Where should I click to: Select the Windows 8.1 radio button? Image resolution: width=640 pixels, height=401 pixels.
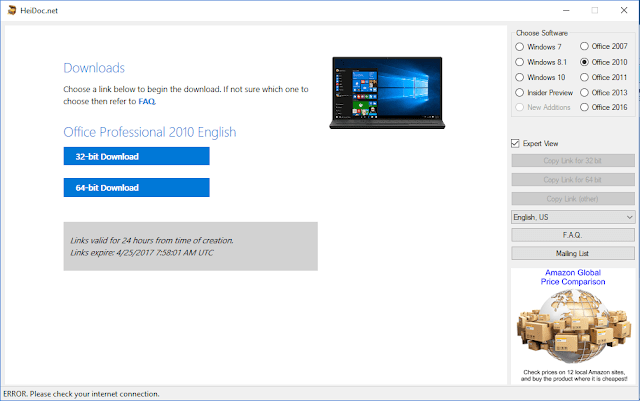click(519, 62)
